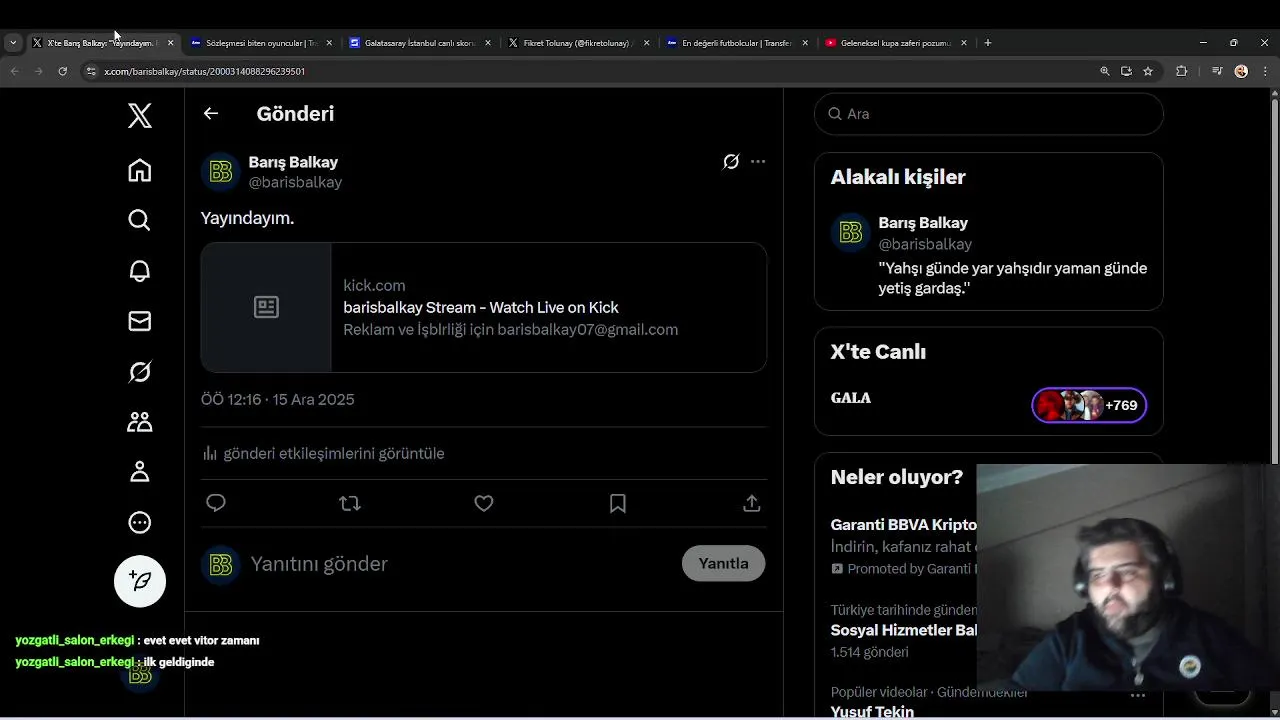Click the share icon under post
This screenshot has width=1280, height=720.
(752, 503)
